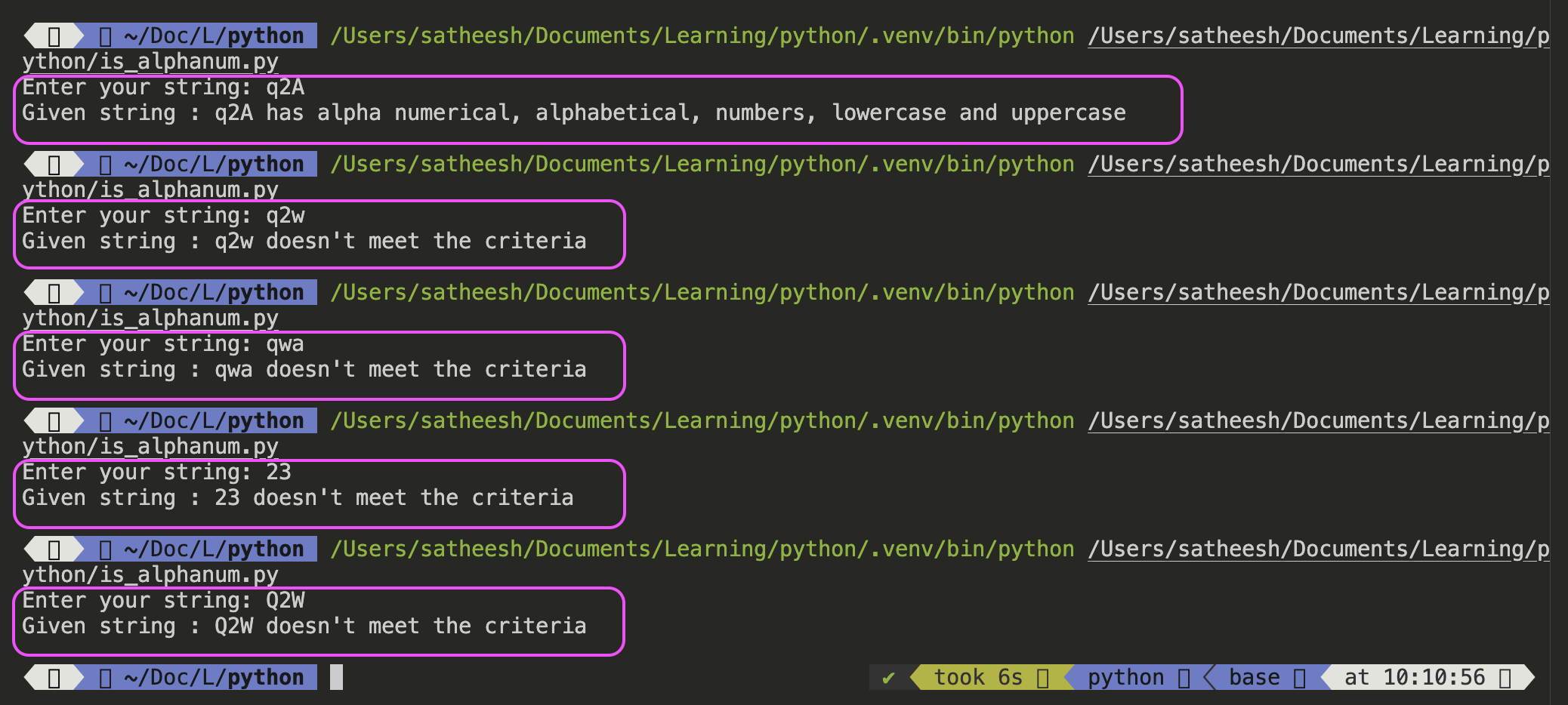Click the "at 10:10:56" time segment

(1414, 677)
